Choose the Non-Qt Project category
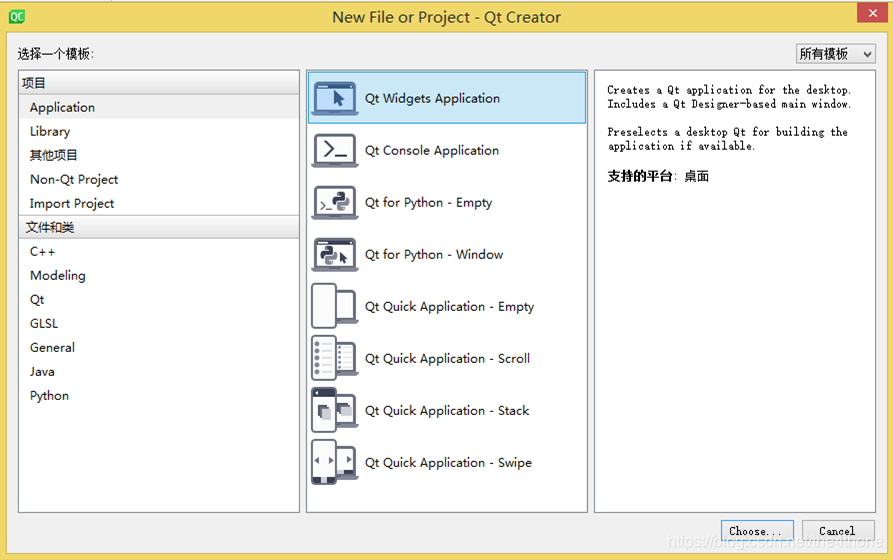 tap(159, 179)
